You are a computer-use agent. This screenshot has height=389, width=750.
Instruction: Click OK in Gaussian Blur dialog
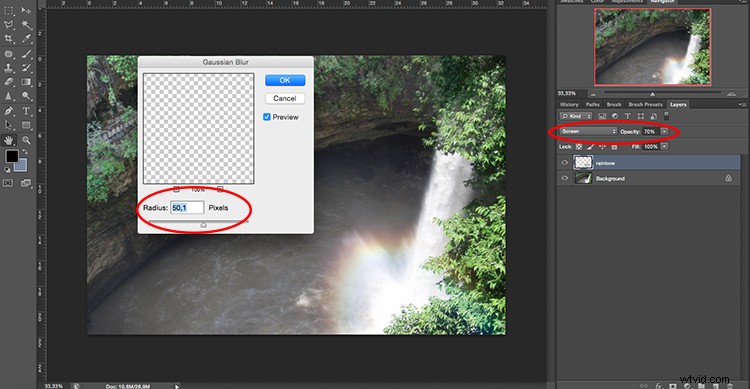[285, 80]
